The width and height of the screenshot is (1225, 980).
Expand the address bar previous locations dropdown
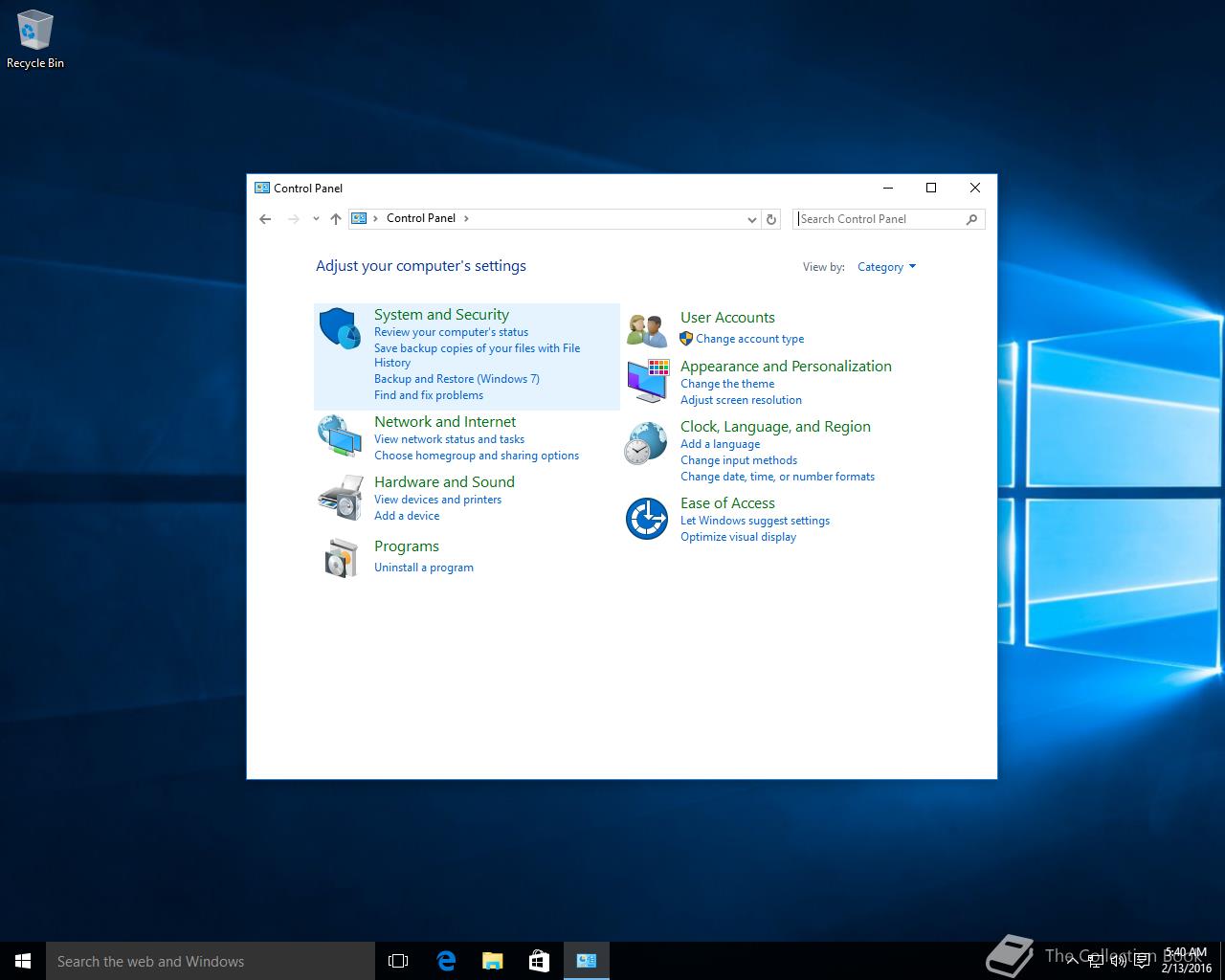tap(751, 219)
